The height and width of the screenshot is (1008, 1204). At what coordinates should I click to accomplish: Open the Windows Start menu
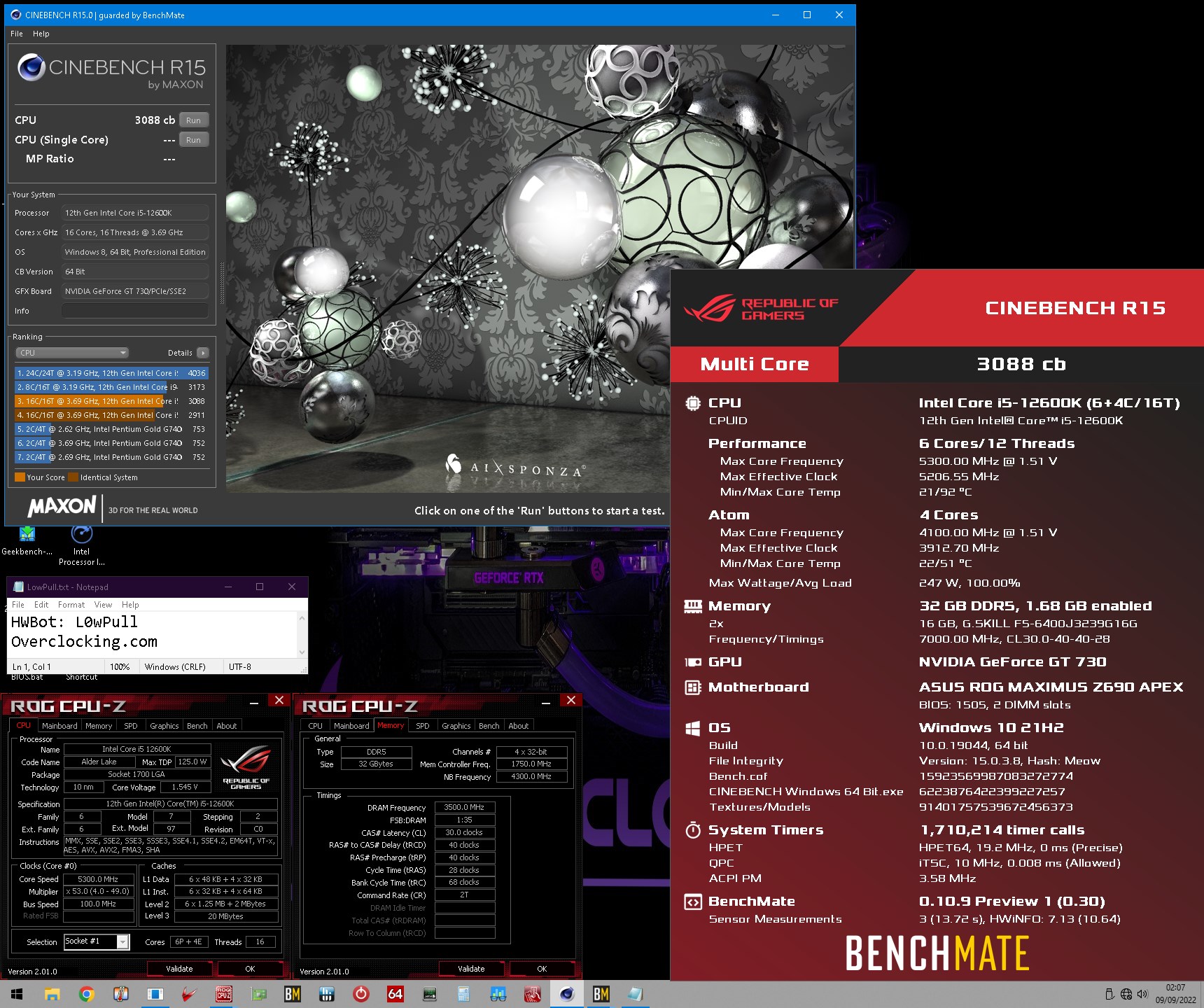coord(17,994)
